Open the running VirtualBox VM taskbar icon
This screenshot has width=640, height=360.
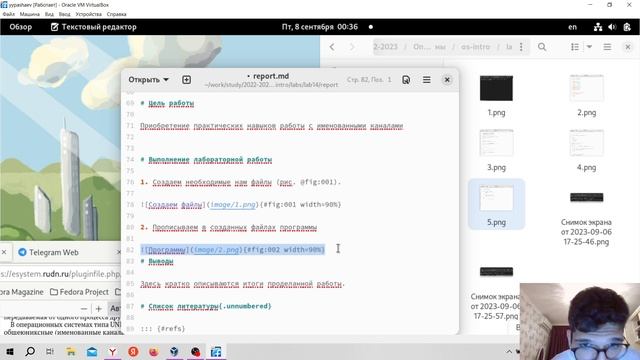(x=216, y=351)
